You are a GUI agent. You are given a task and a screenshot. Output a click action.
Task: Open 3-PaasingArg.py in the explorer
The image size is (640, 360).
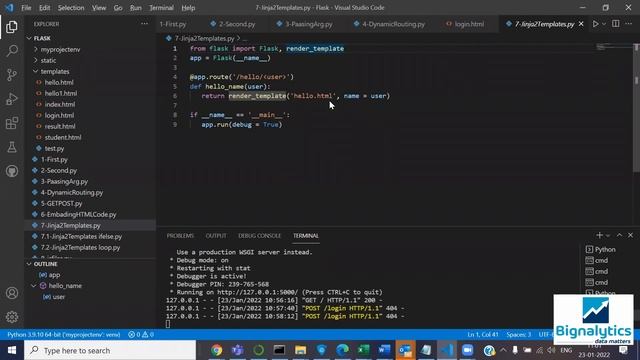tap(64, 181)
